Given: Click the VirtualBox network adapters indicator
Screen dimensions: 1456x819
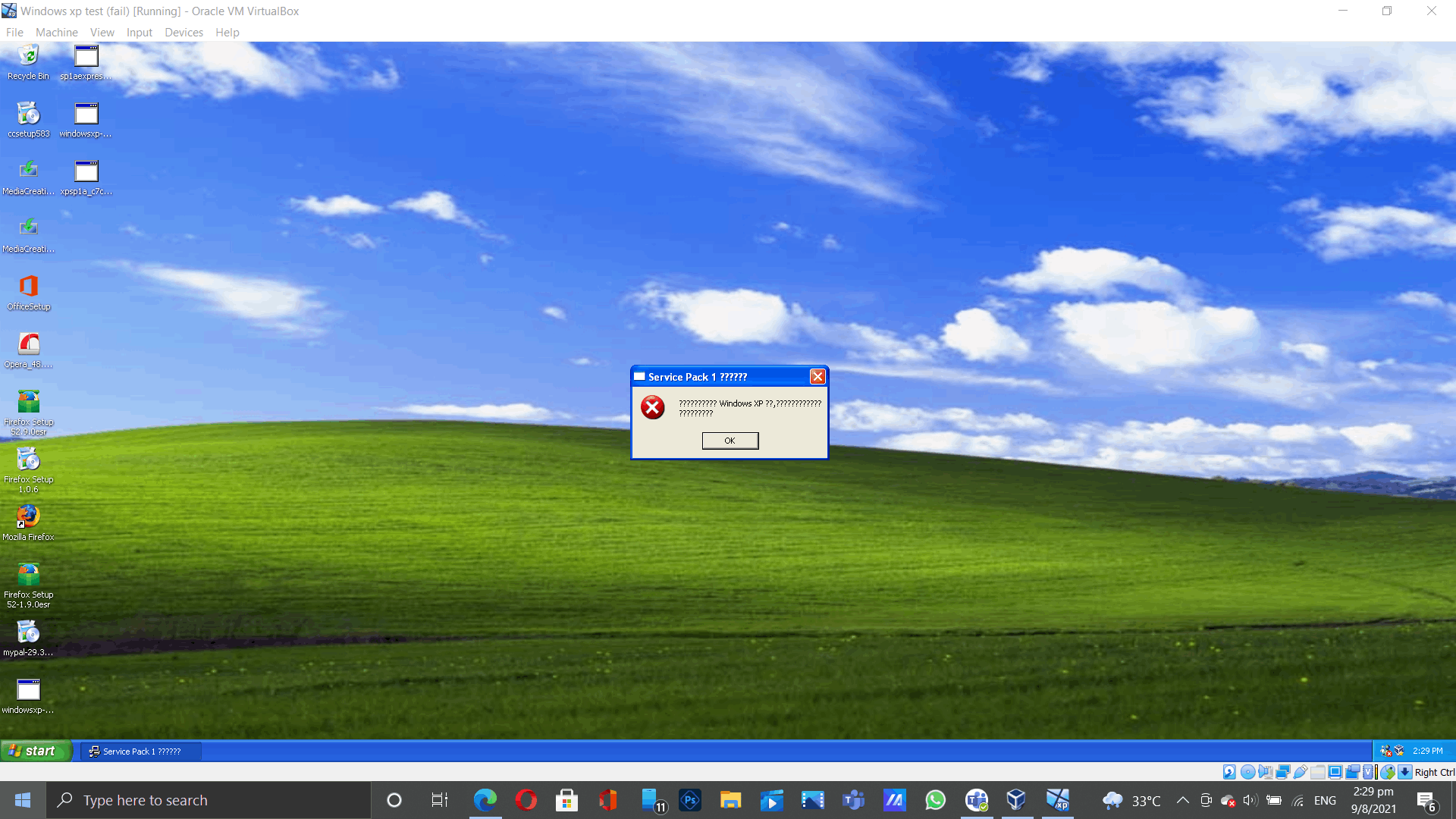Looking at the screenshot, I should coord(1283,772).
